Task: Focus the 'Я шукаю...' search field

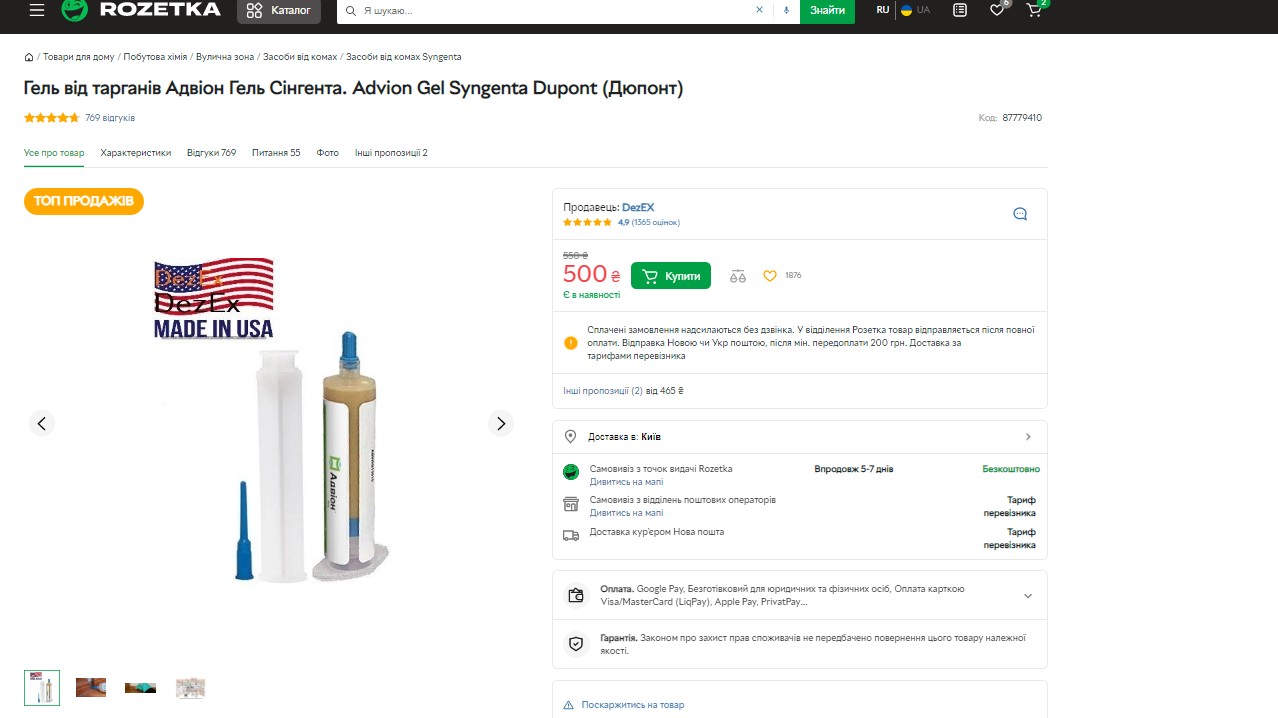Action: coord(555,10)
